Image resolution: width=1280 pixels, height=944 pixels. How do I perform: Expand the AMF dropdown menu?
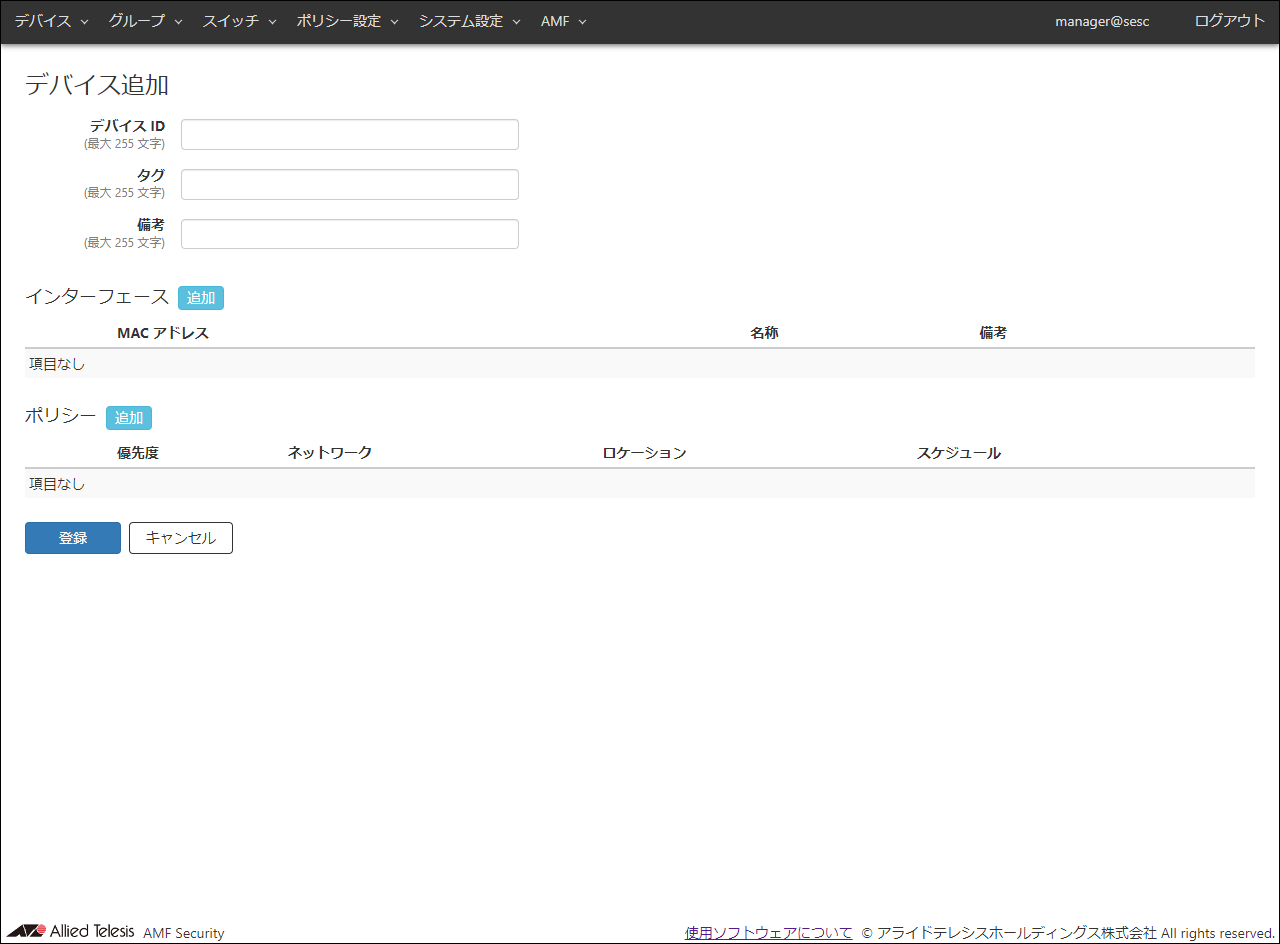[563, 21]
